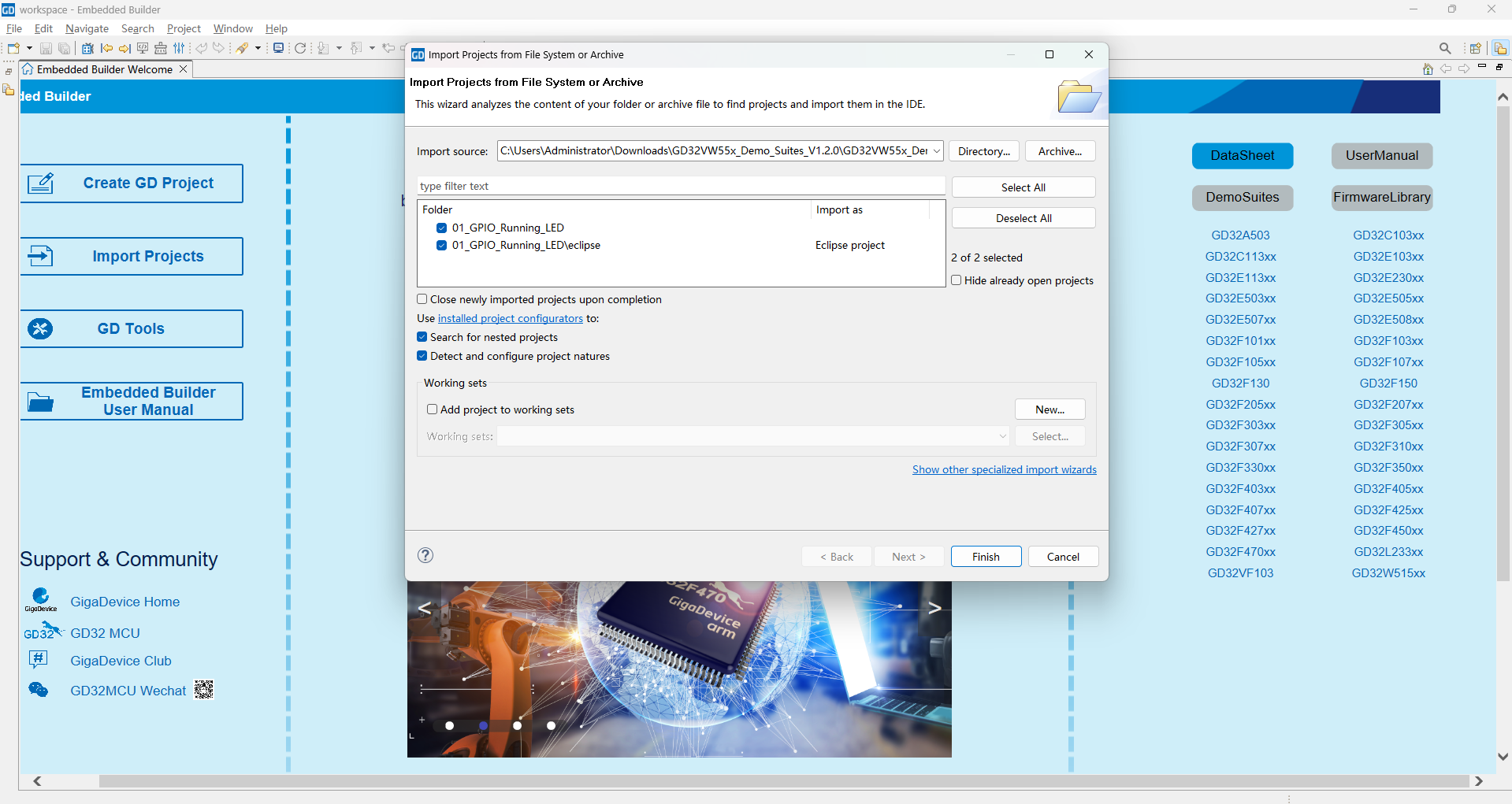This screenshot has height=804, width=1512.
Task: Open the dropdown arrow beside the pen toolbar icon
Action: tap(258, 48)
